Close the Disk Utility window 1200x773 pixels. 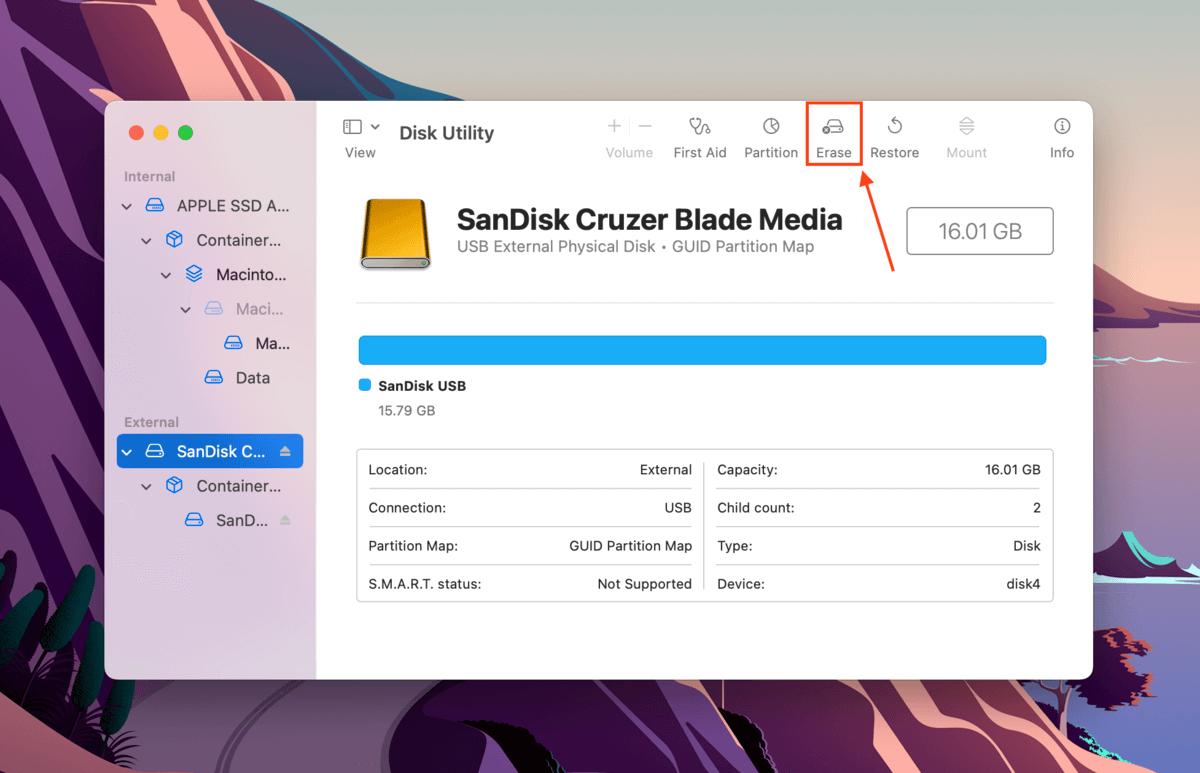point(137,133)
